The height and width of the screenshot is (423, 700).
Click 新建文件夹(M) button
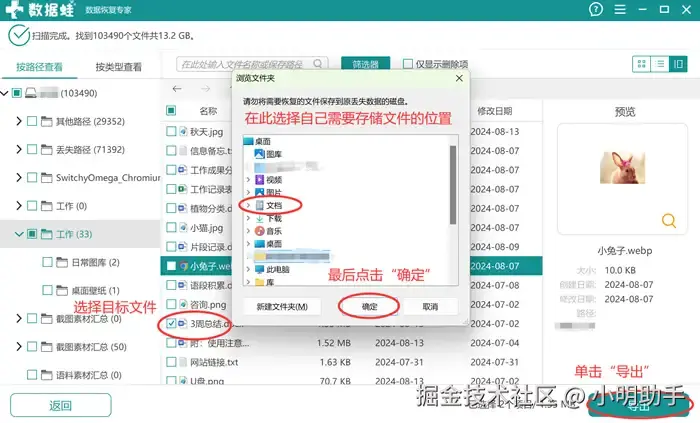[x=282, y=307]
